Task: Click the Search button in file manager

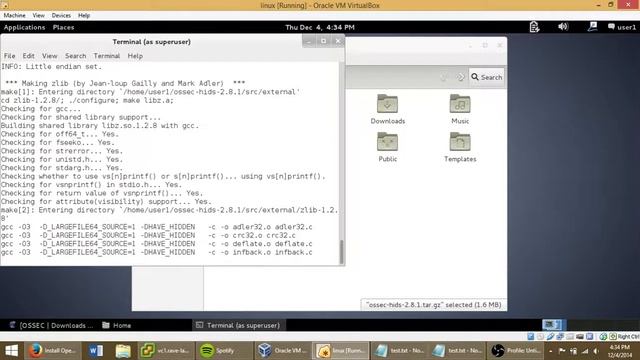Action: 487,77
